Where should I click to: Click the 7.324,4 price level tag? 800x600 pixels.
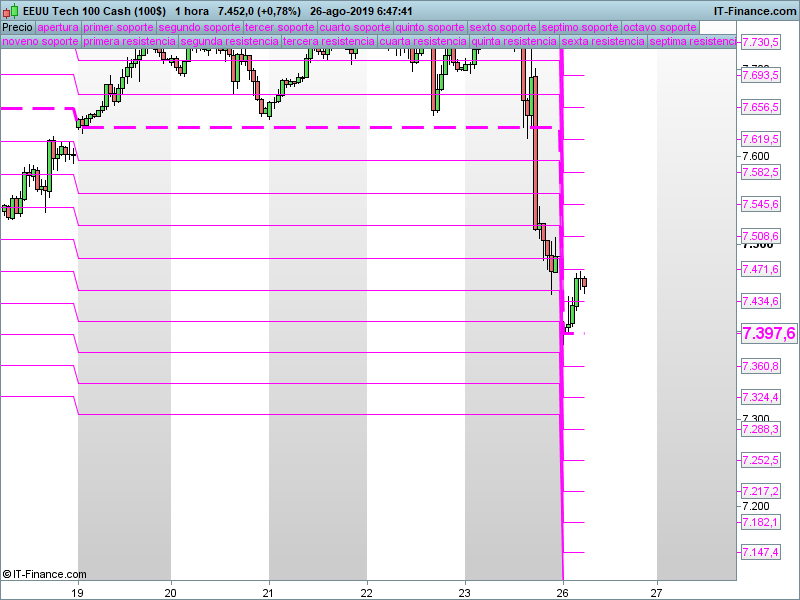click(760, 397)
